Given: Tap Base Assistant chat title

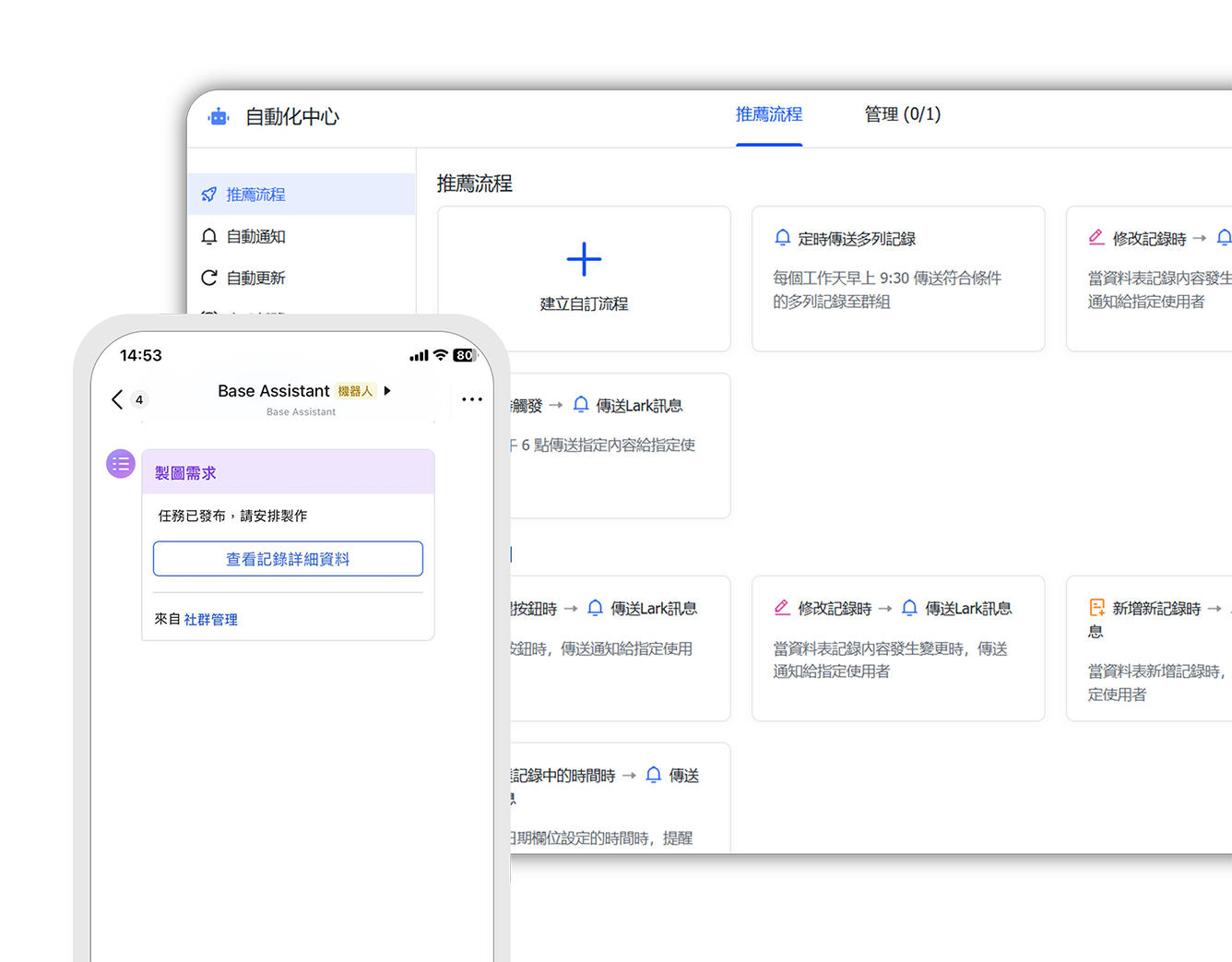Looking at the screenshot, I should pos(274,391).
